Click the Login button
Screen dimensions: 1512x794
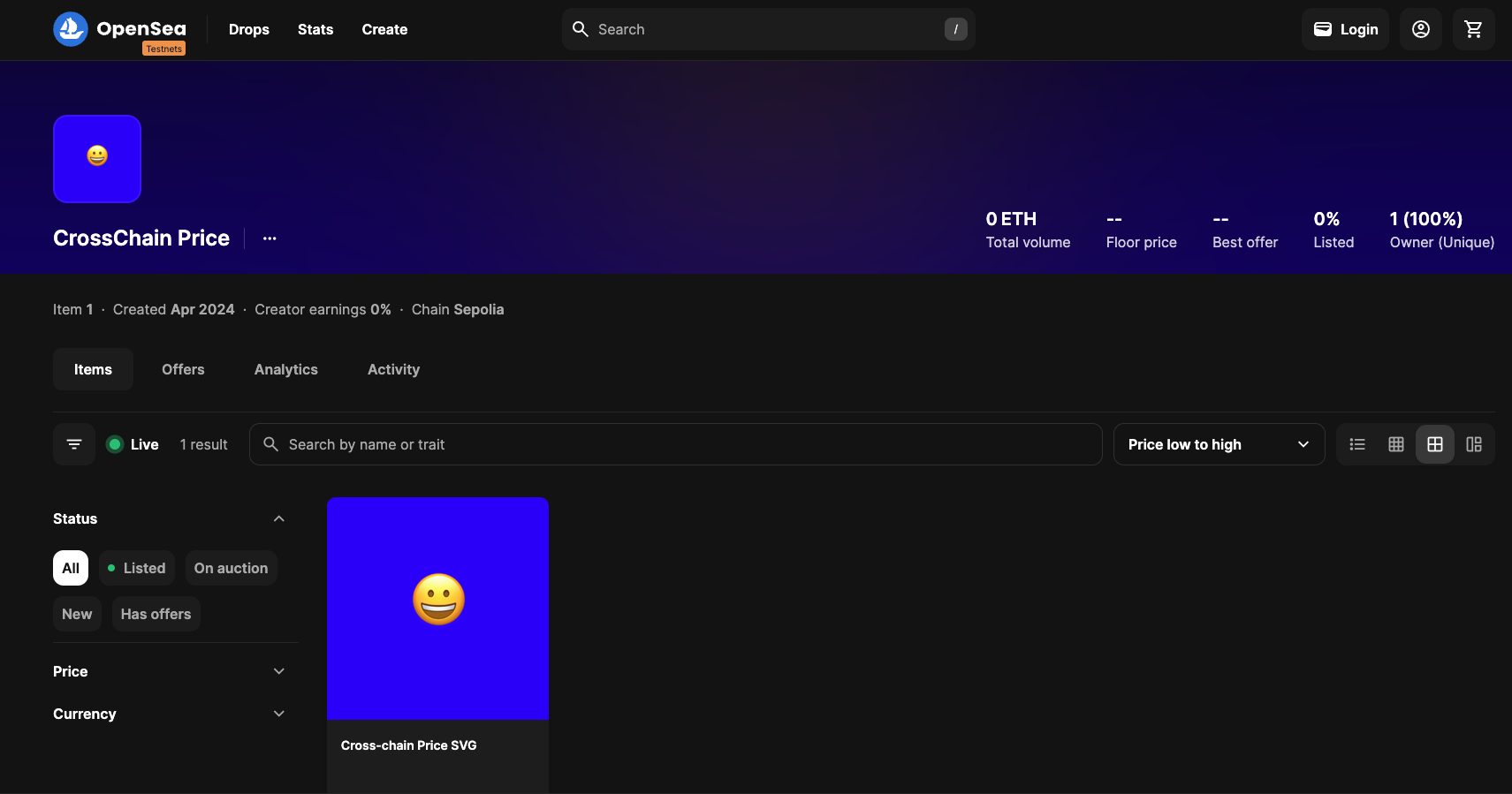(1345, 29)
